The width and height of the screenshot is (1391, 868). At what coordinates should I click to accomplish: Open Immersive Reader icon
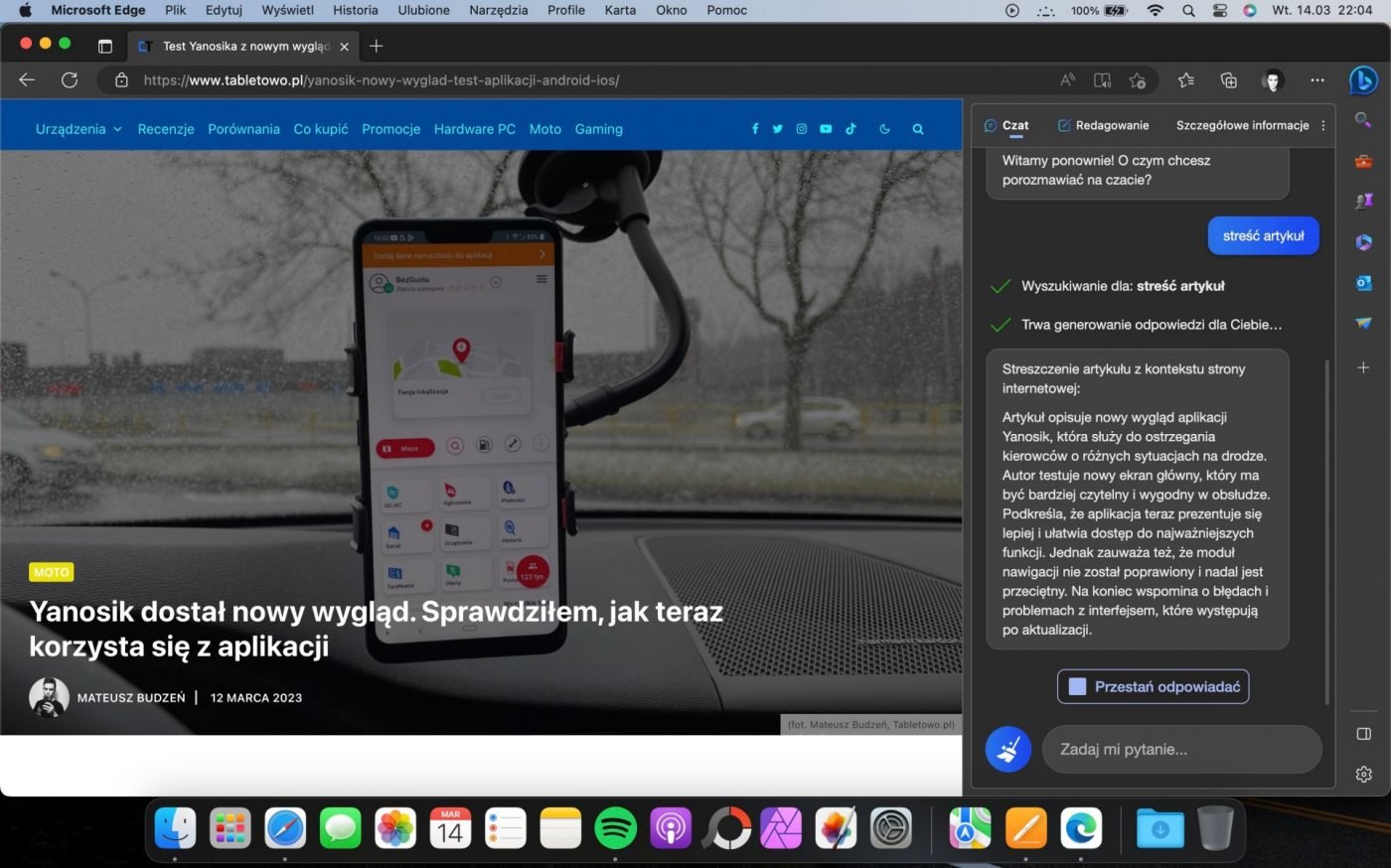1102,80
